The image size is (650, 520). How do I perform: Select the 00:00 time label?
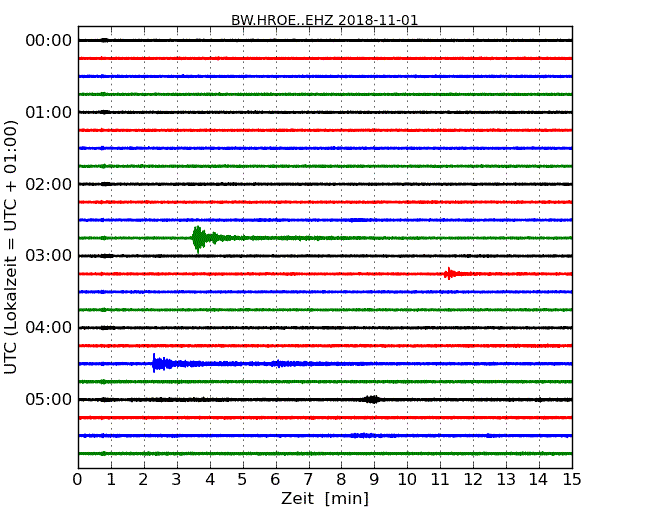pos(49,41)
